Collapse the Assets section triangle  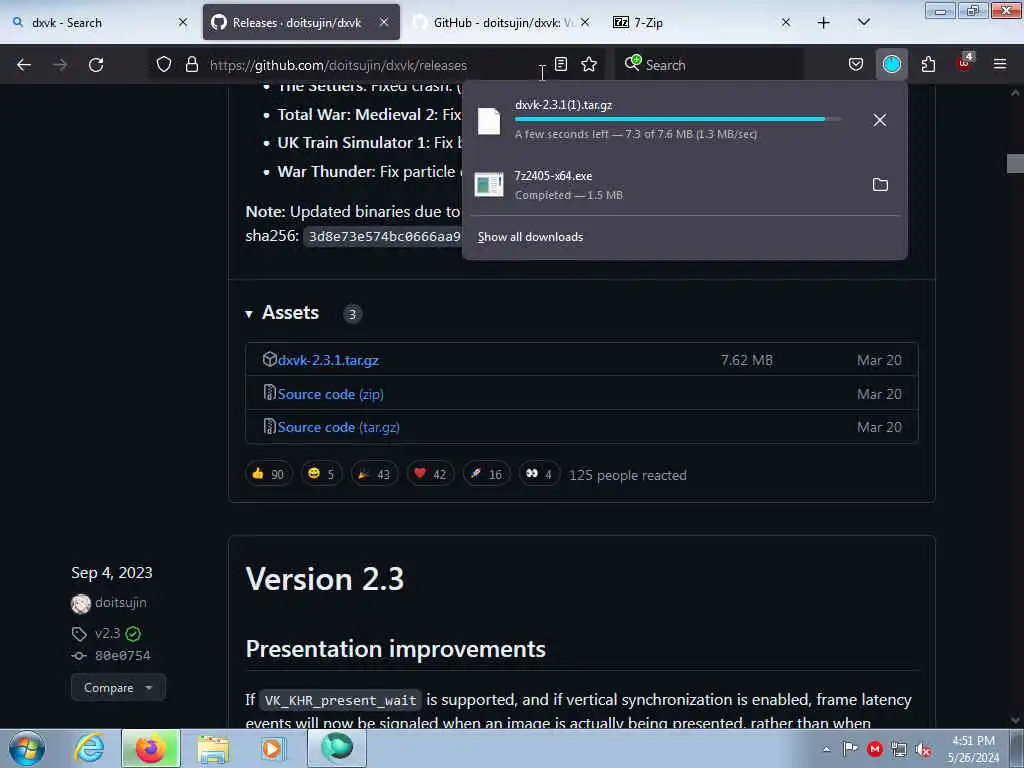click(x=249, y=314)
